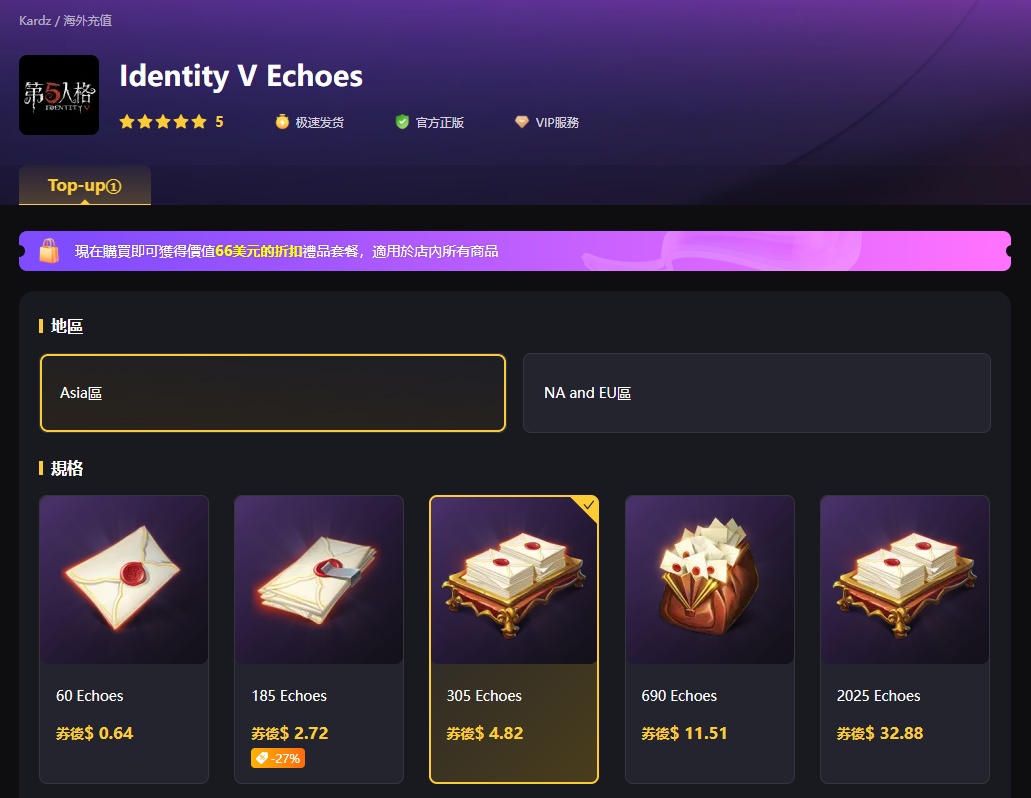Screen dimensions: 1031x798
Task: Click the 305 Echoes letter tray image
Action: (514, 580)
